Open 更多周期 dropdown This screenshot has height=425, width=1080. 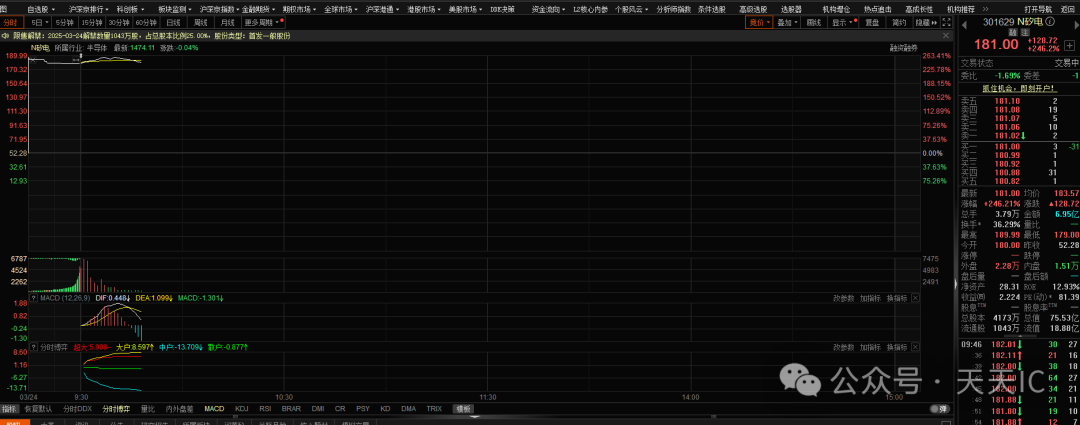(x=262, y=23)
